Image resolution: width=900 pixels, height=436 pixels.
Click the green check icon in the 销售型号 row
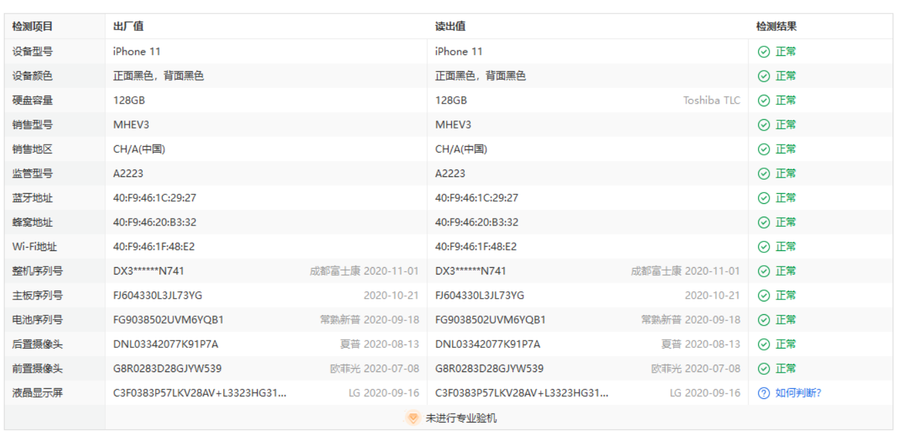click(763, 124)
